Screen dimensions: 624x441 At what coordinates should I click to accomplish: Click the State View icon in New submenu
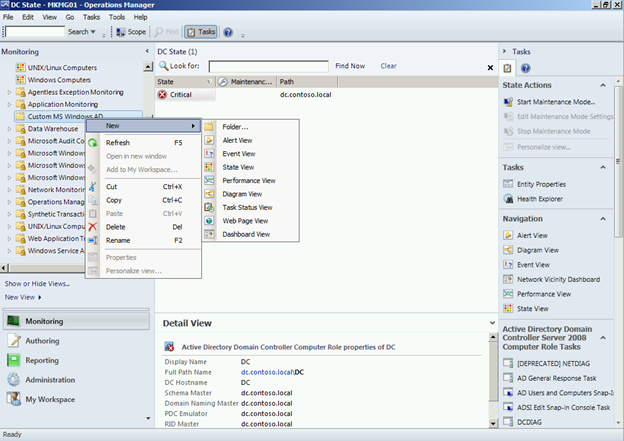[209, 167]
